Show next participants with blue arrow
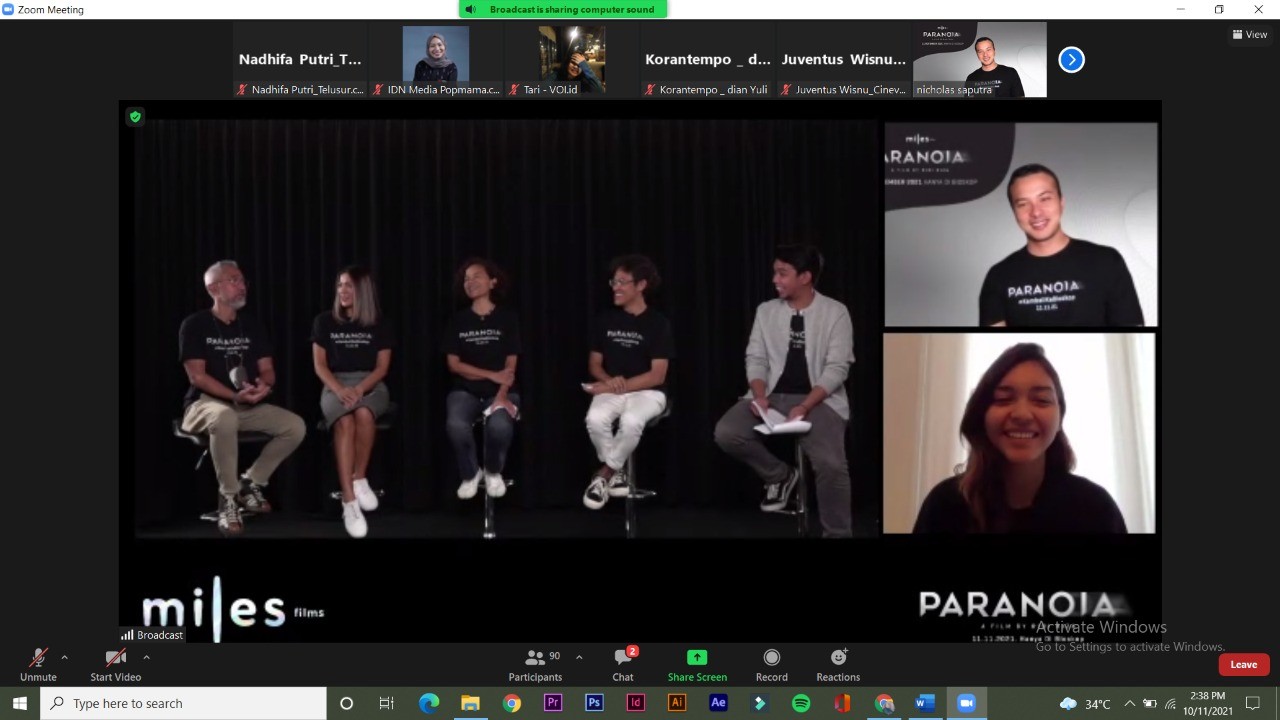Viewport: 1280px width, 720px height. point(1071,60)
